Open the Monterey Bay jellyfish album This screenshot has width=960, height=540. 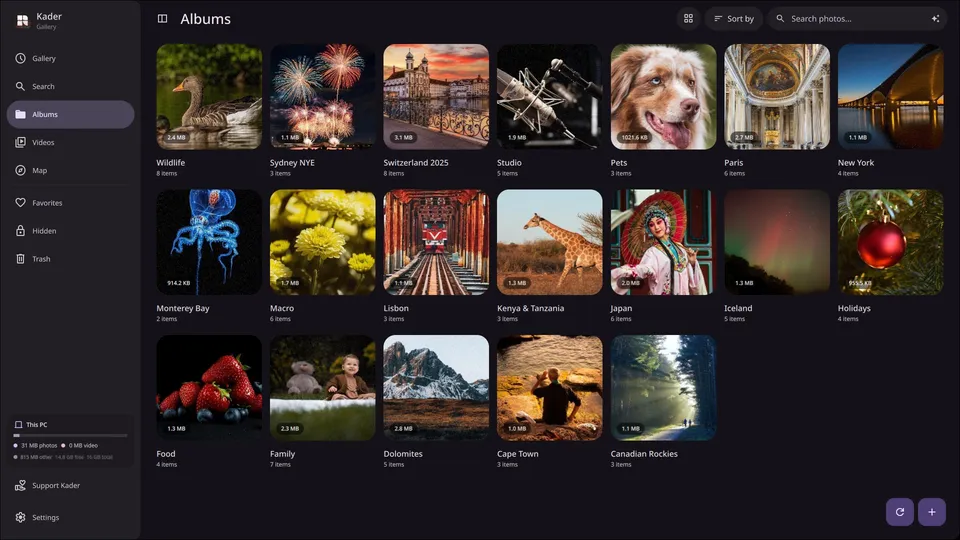209,242
